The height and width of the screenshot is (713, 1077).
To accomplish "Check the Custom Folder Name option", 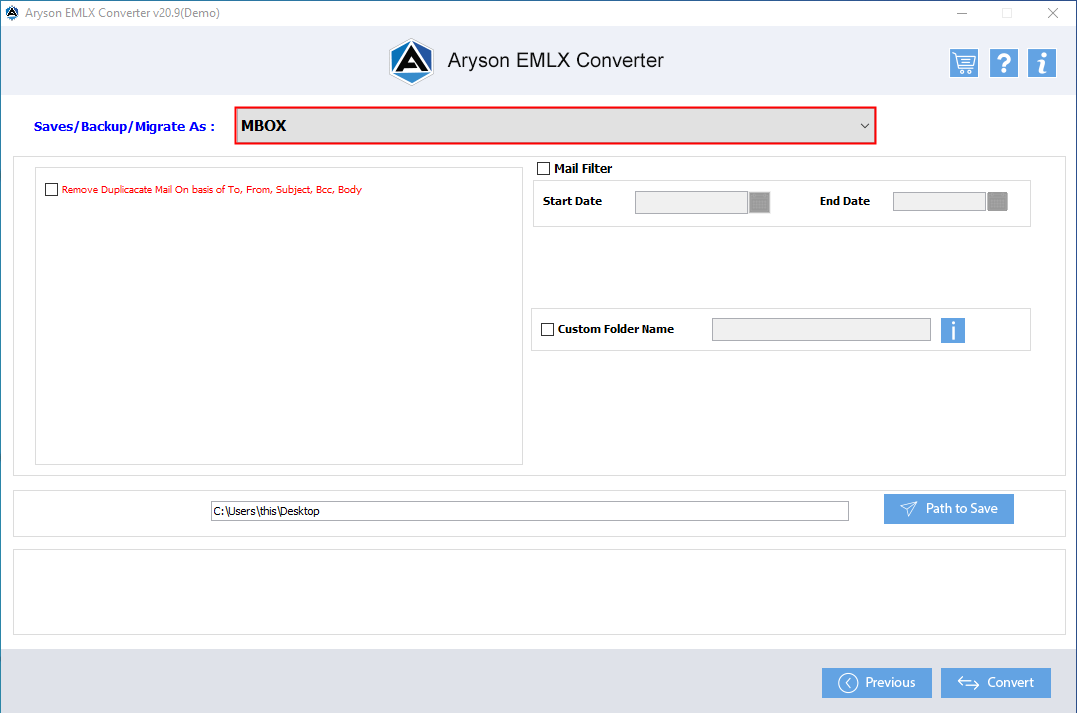I will click(547, 329).
